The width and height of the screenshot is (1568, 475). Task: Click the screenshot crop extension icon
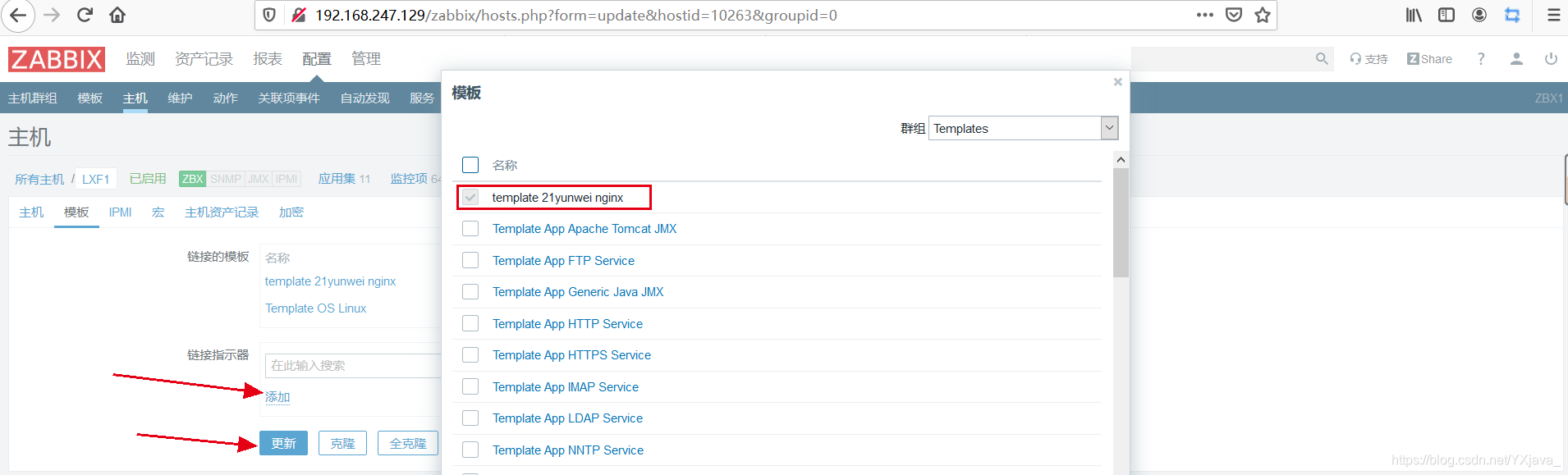coord(1512,15)
